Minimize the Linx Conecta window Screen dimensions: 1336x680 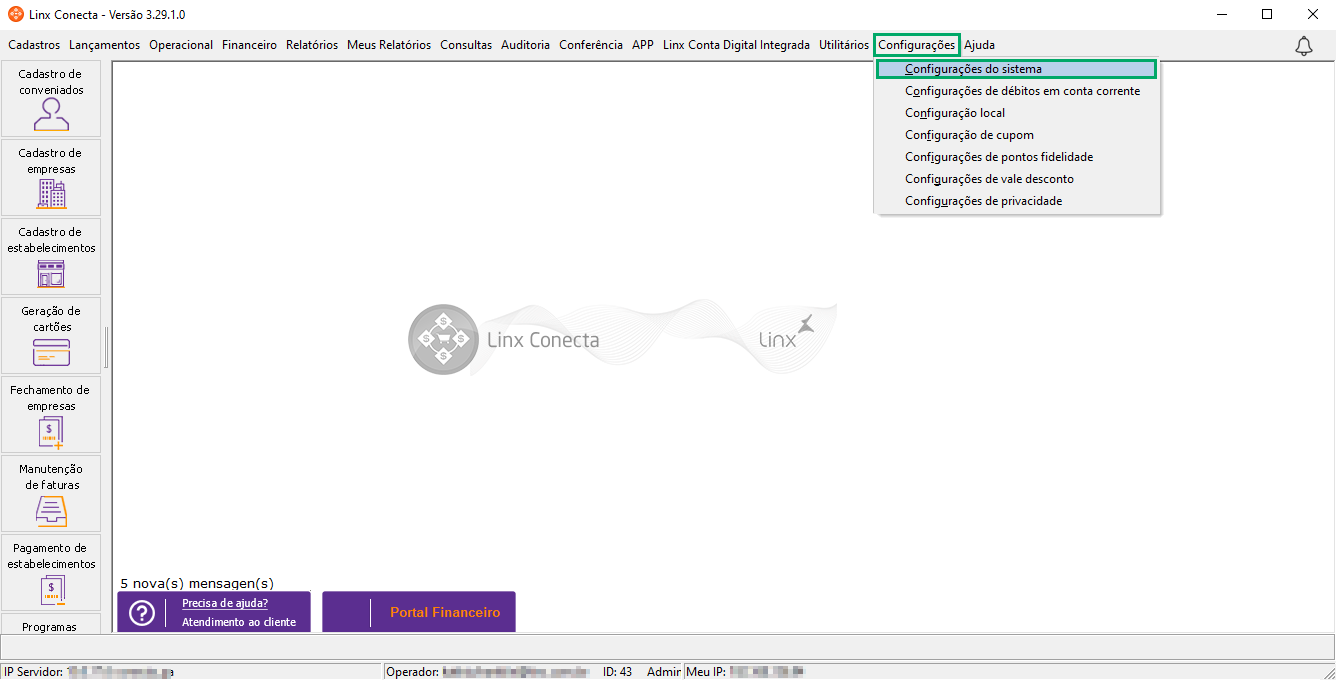pos(1222,14)
